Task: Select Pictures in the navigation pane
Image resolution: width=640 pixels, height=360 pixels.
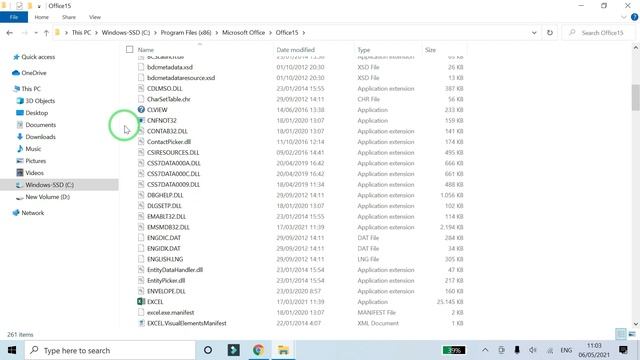Action: [x=36, y=161]
